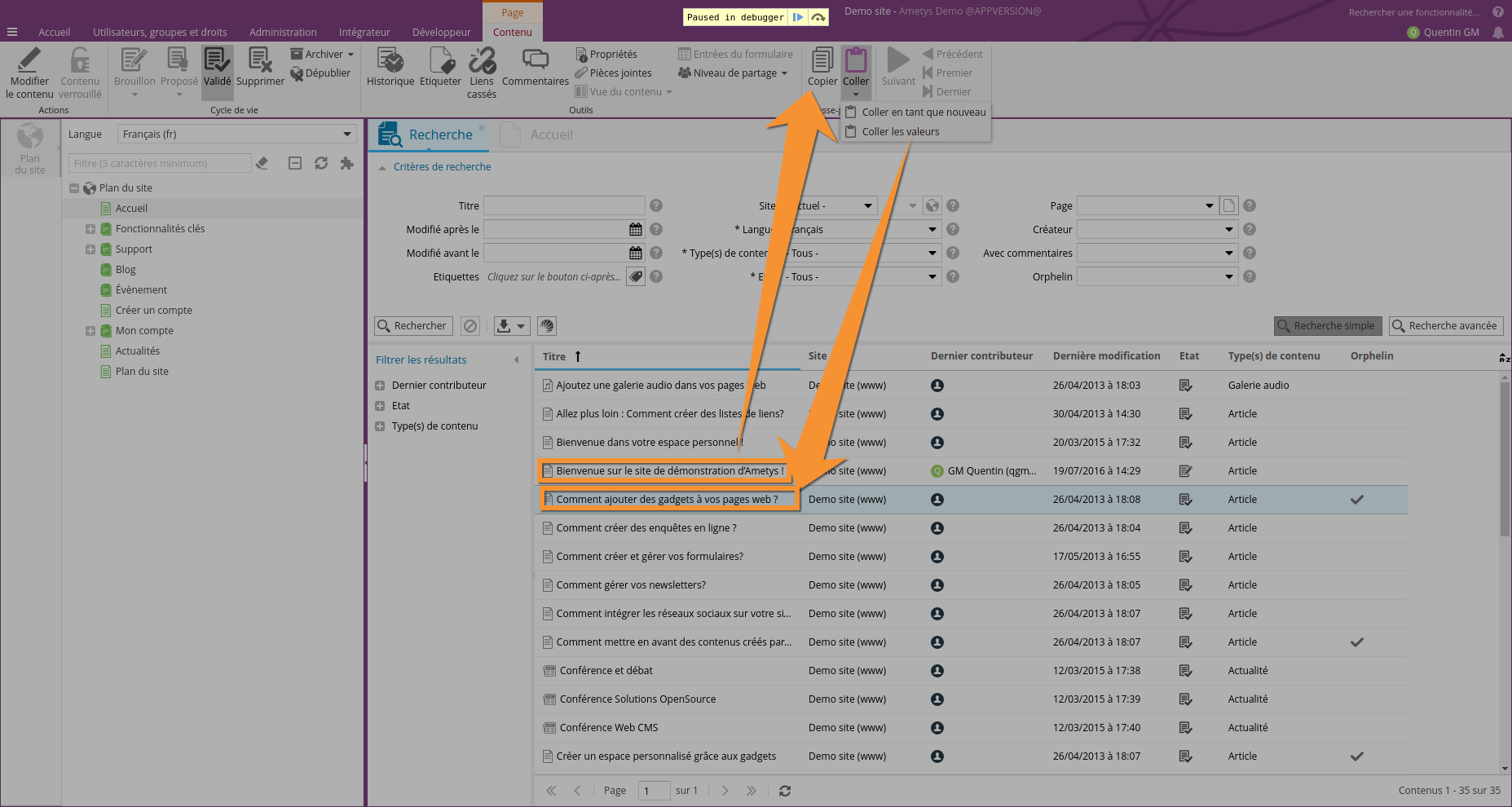This screenshot has width=1512, height=807.
Task: Choose Coller en tant que nouveau
Action: coord(916,112)
